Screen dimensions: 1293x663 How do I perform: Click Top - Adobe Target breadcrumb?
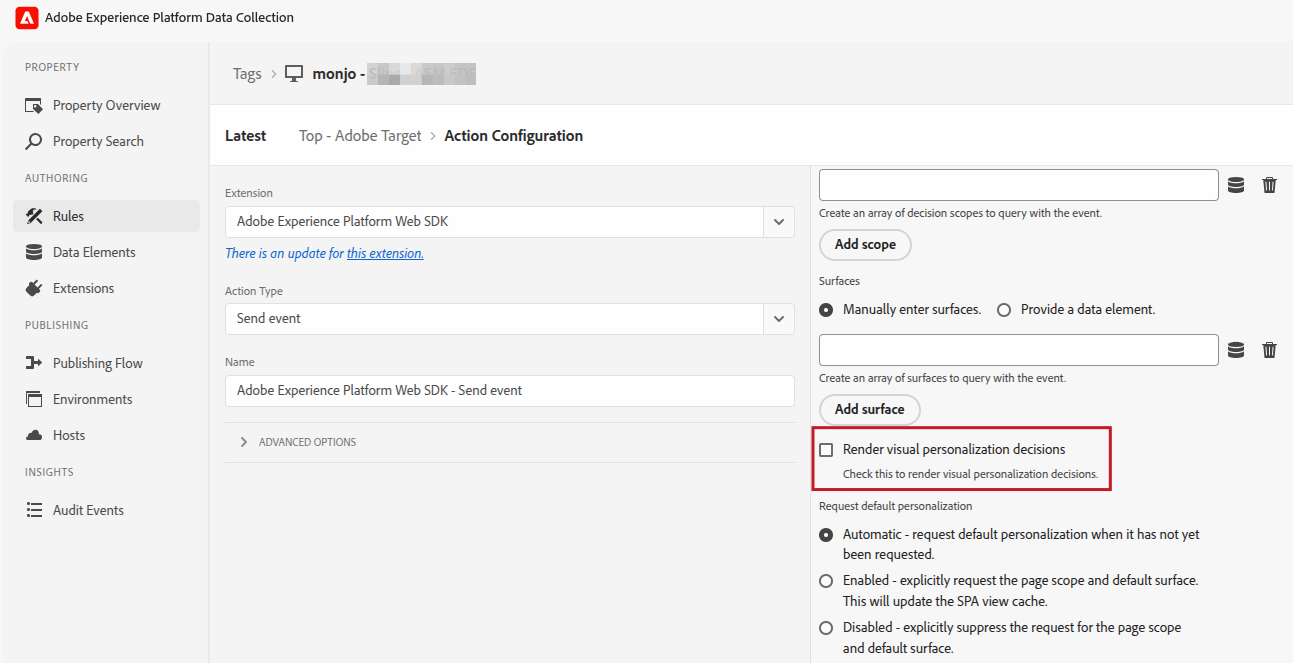coord(360,136)
